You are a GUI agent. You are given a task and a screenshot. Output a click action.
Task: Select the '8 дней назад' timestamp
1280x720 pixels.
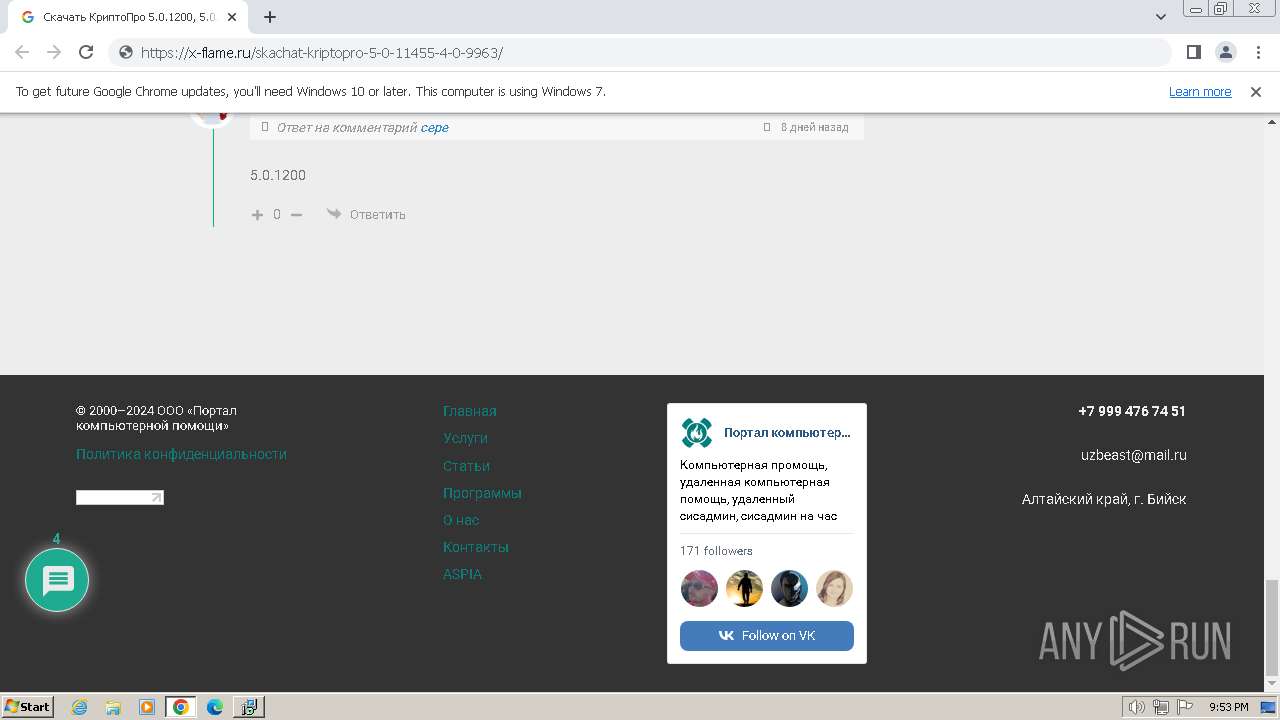click(x=814, y=128)
